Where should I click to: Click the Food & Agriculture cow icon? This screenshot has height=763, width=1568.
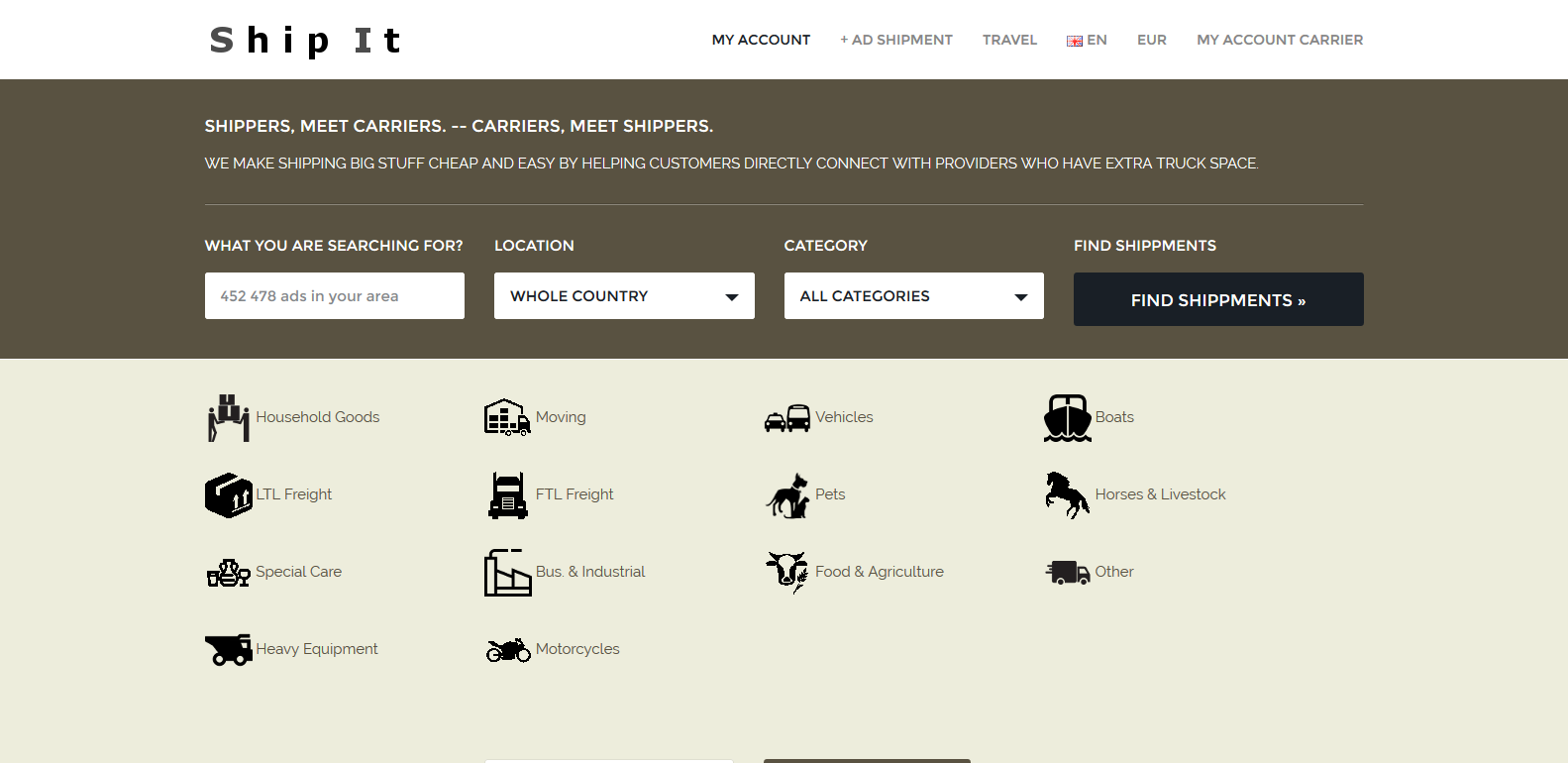point(787,572)
